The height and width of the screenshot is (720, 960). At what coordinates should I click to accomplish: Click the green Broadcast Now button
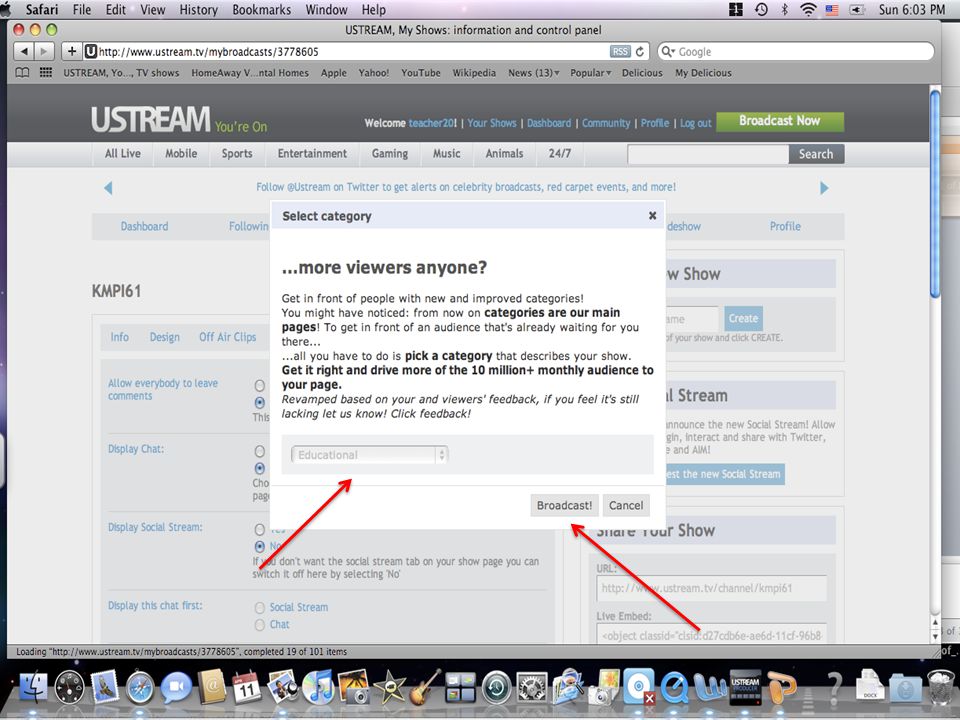click(x=779, y=121)
